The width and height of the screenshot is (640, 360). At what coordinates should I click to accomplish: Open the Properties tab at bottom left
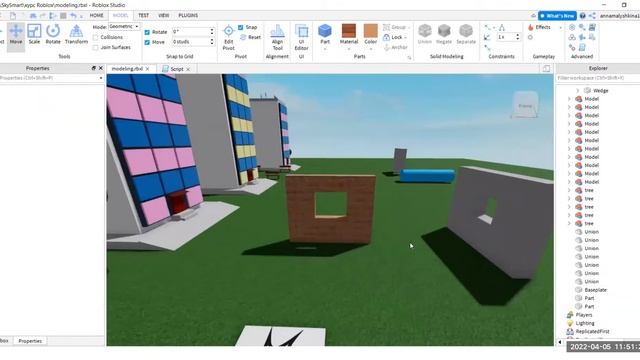(x=30, y=341)
